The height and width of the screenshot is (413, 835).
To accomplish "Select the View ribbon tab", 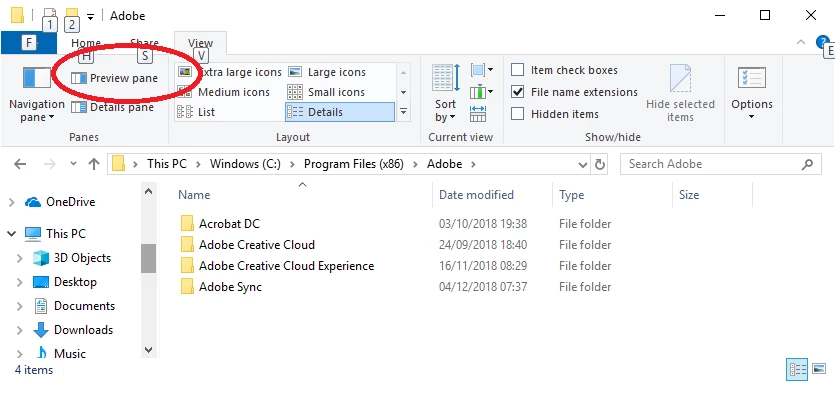I will pos(201,43).
